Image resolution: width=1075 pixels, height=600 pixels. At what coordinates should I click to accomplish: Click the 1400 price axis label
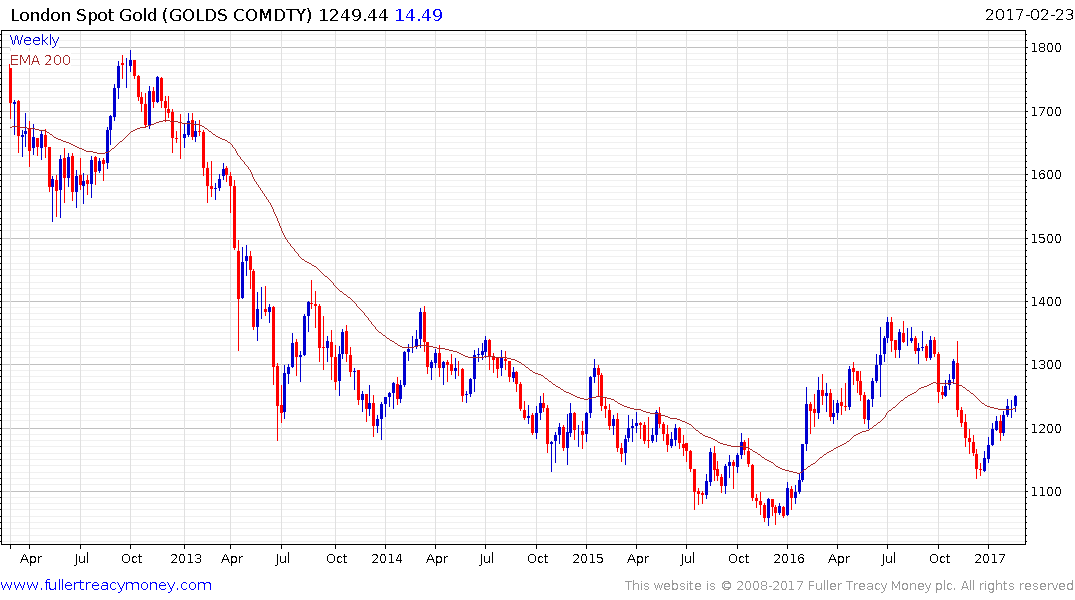(1046, 302)
